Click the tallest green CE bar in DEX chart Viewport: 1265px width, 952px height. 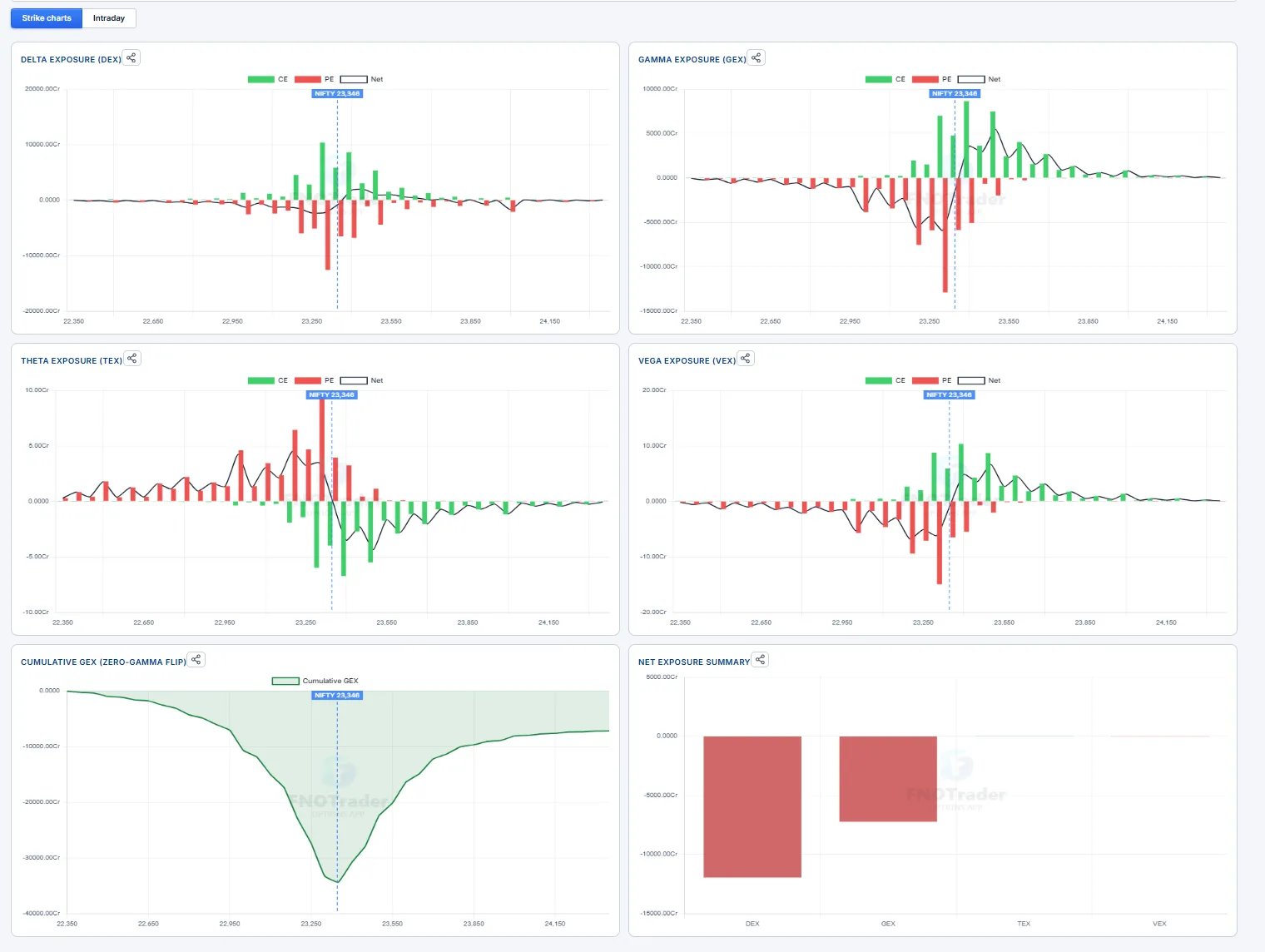pos(323,171)
